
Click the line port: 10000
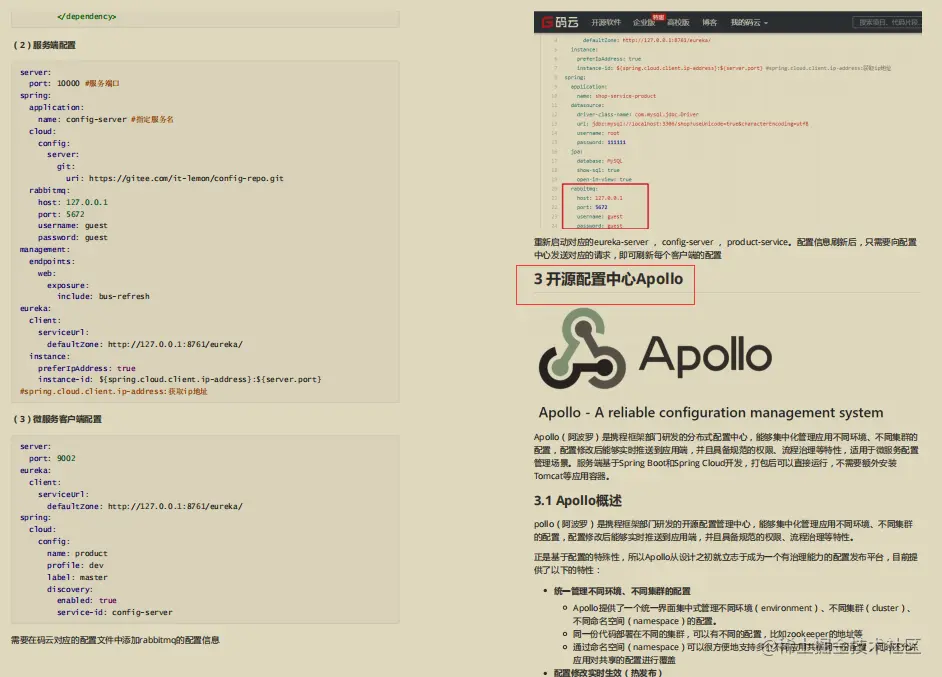click(x=74, y=83)
